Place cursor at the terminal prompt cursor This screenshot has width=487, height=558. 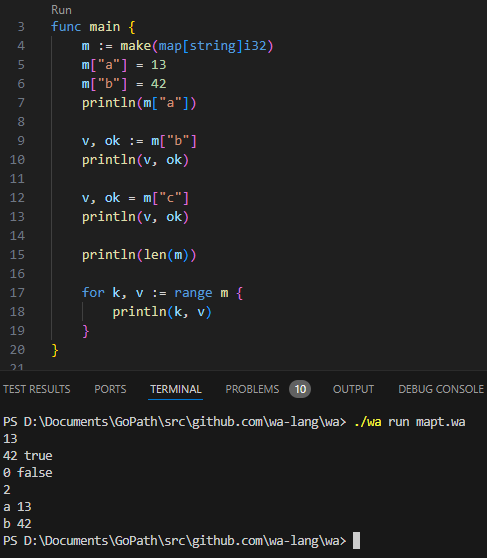356,541
